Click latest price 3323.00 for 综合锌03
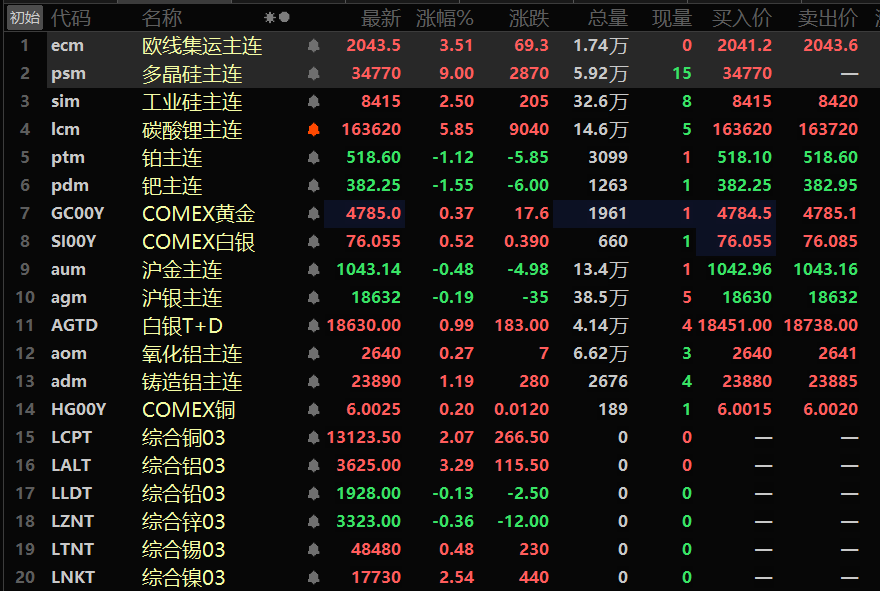 point(369,521)
